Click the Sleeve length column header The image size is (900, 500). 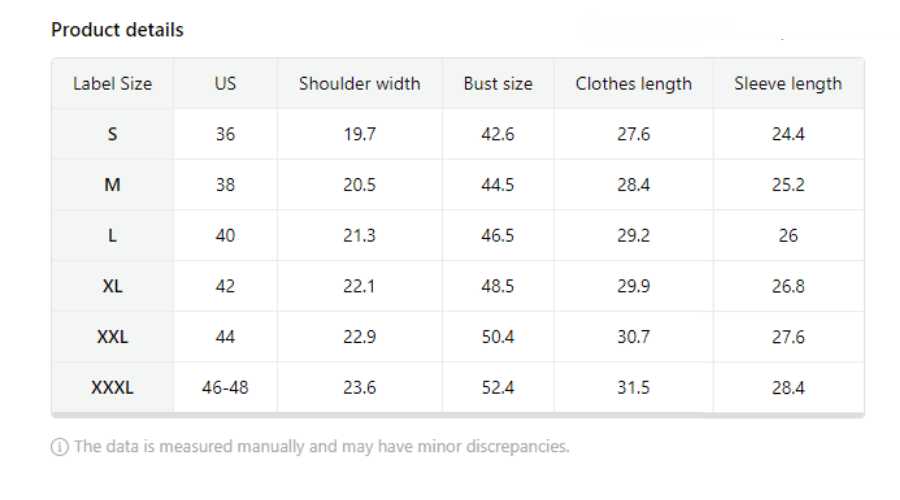coord(788,84)
